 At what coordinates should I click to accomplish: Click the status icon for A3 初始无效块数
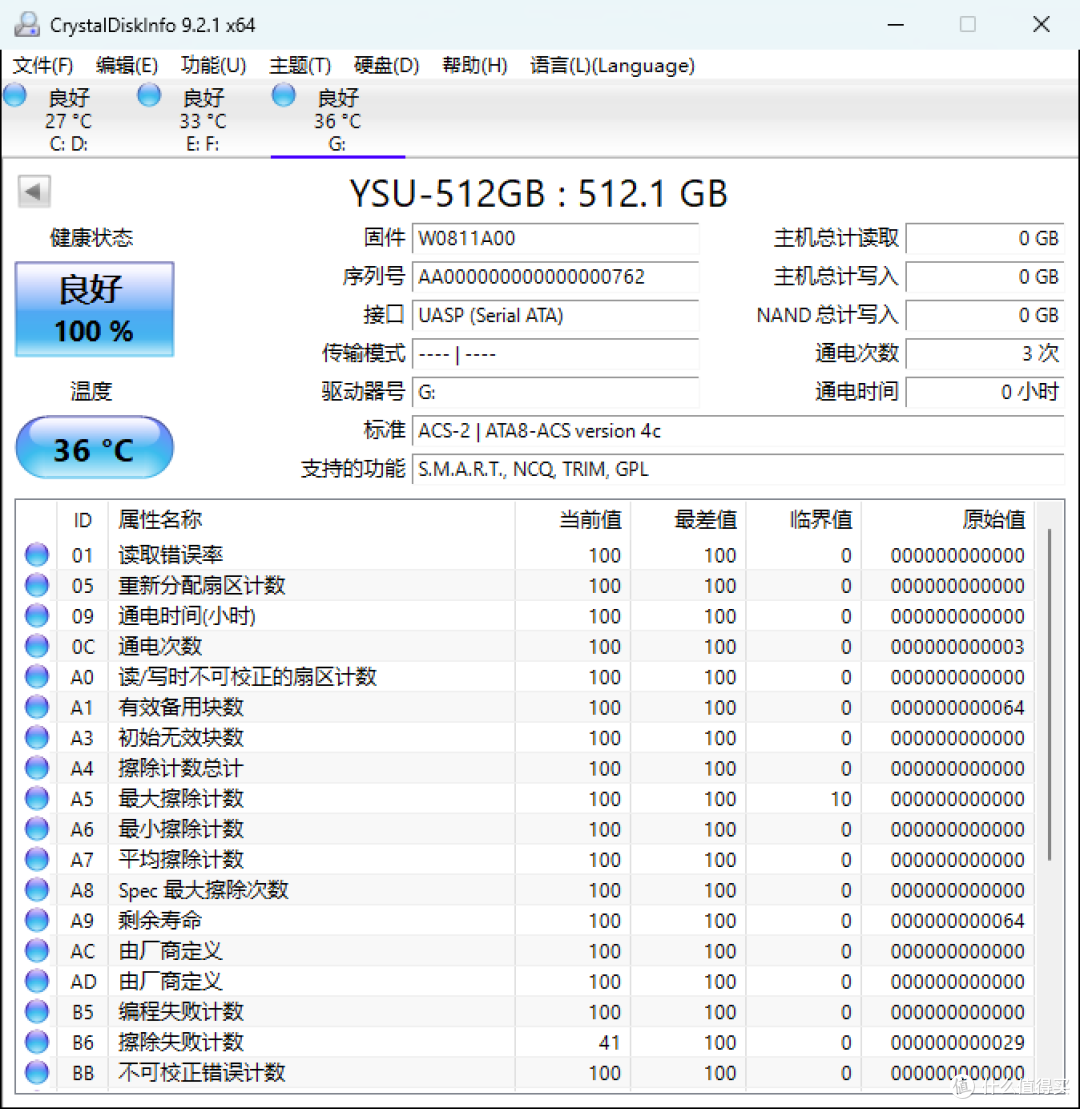37,737
